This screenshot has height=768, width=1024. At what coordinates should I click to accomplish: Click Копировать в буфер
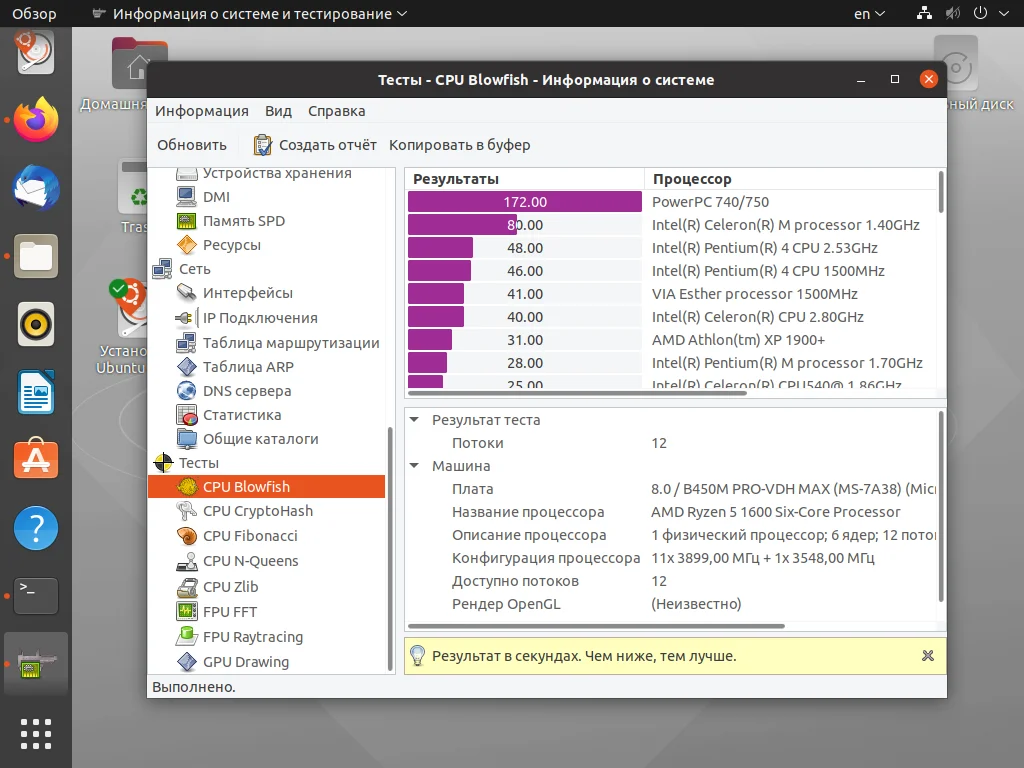pos(460,144)
